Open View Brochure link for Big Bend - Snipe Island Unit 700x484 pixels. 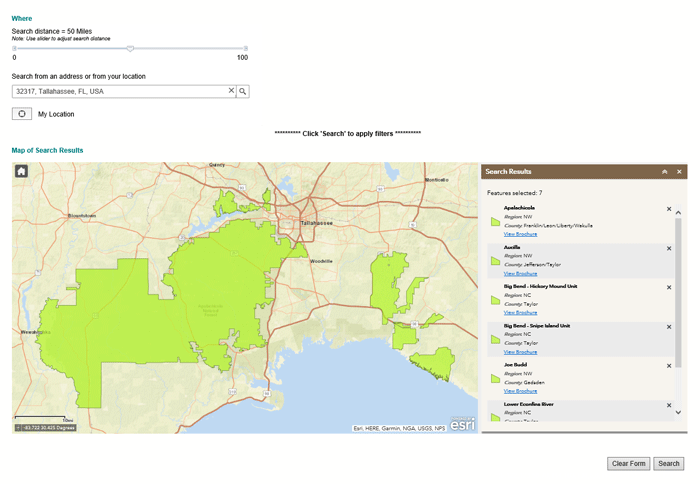(520, 352)
